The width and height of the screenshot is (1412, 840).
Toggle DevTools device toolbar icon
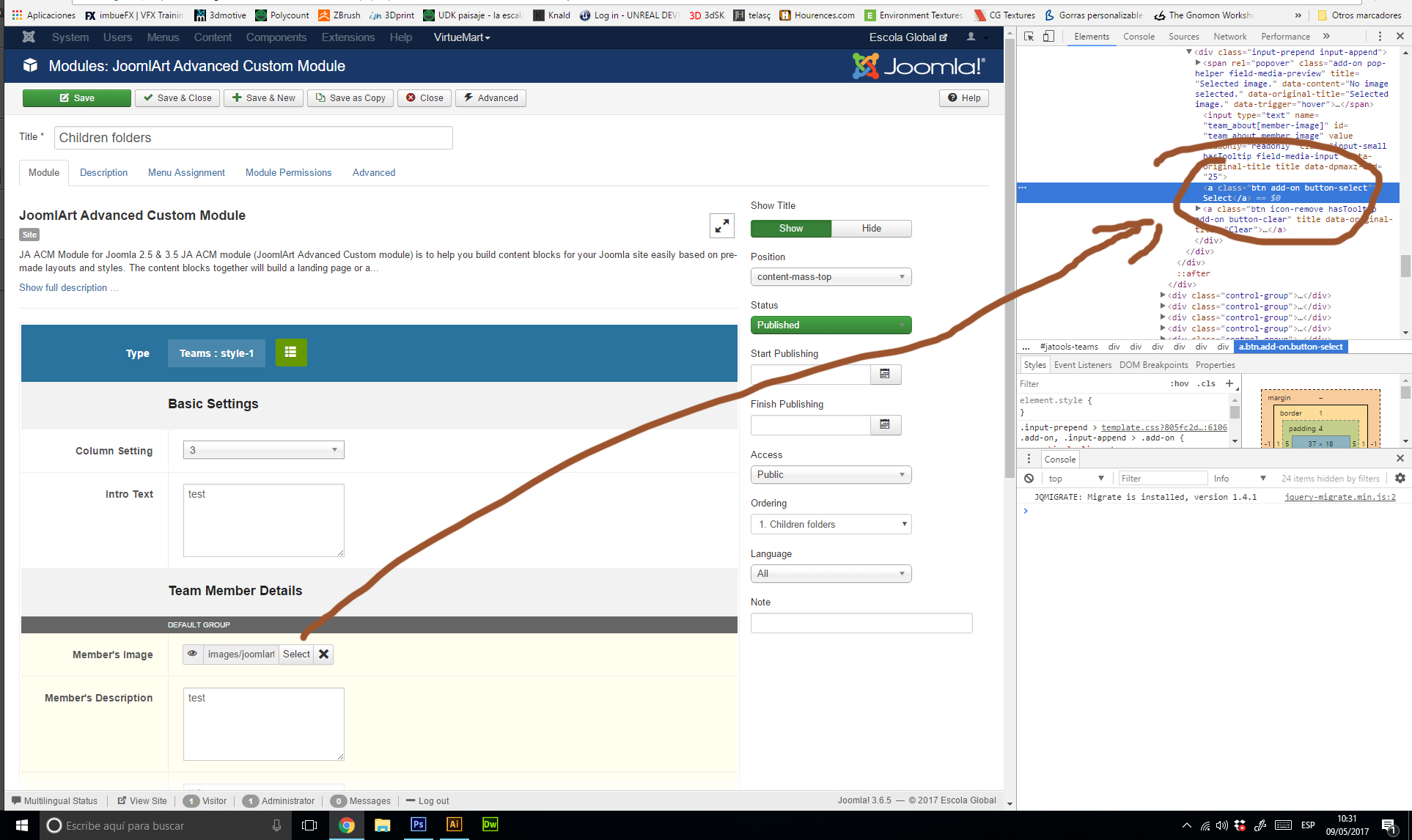click(1048, 37)
